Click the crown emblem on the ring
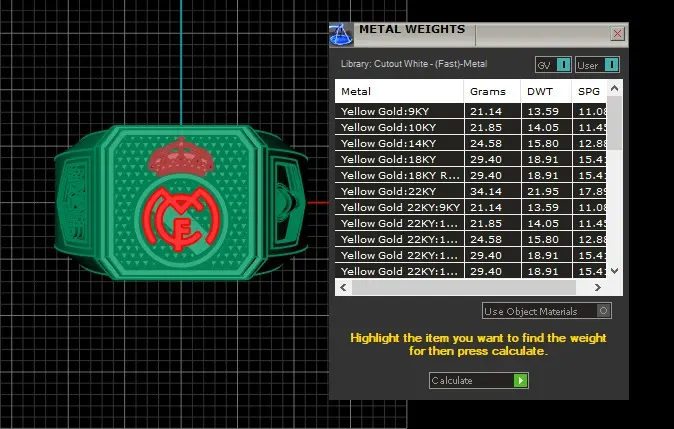The image size is (674, 429). 181,157
